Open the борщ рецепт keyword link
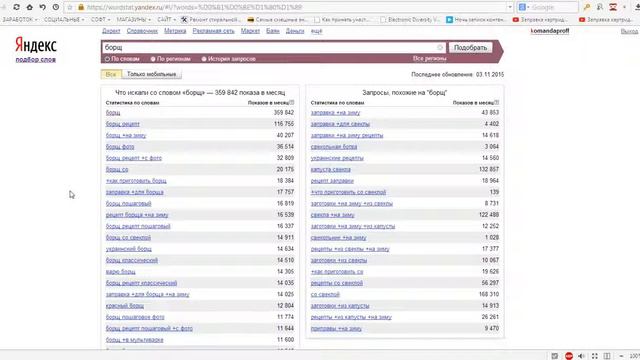 click(x=122, y=124)
